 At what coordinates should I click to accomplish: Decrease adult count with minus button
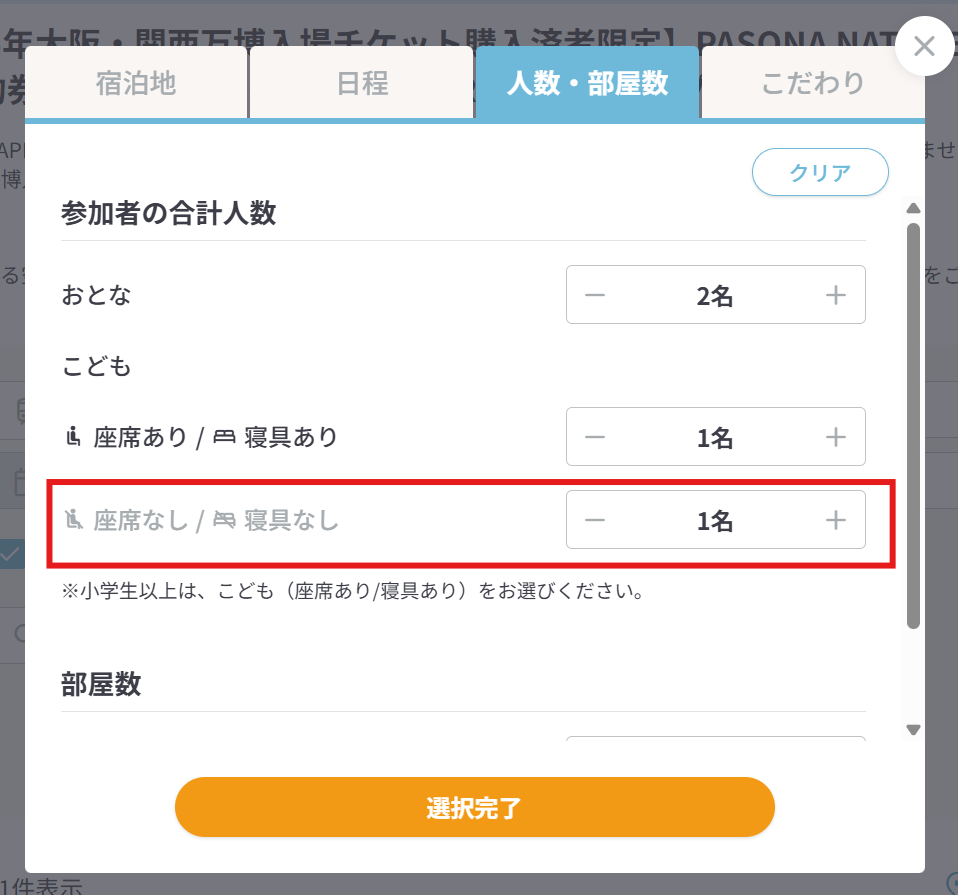pos(595,296)
